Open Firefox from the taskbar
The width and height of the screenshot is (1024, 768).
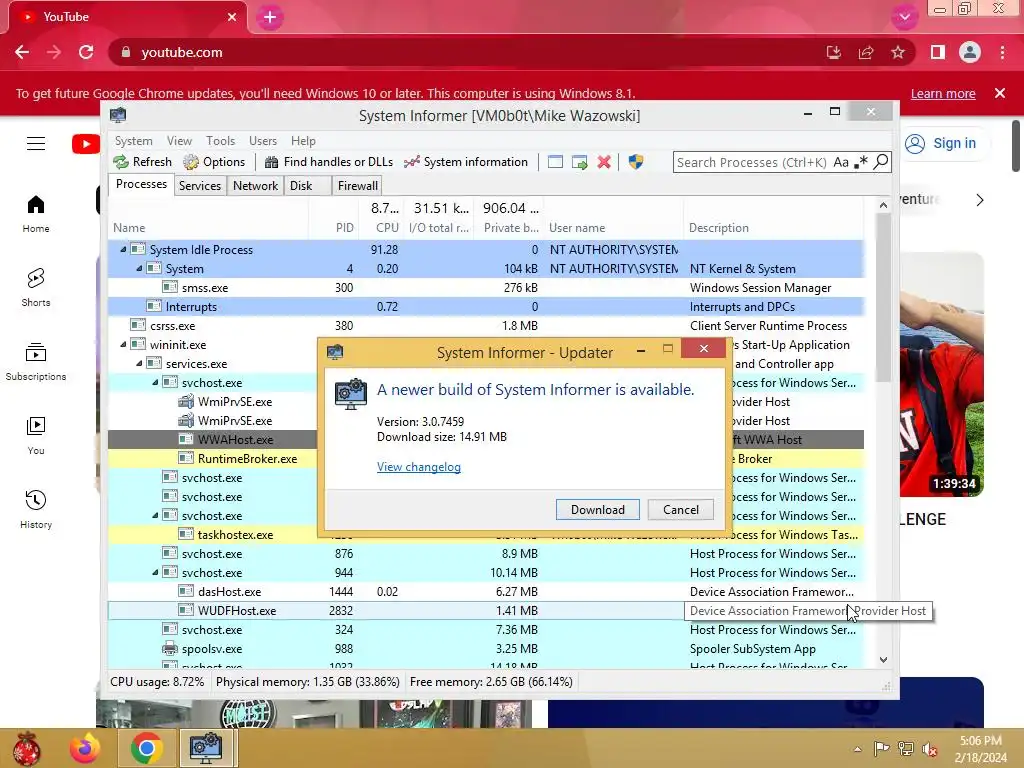point(85,748)
